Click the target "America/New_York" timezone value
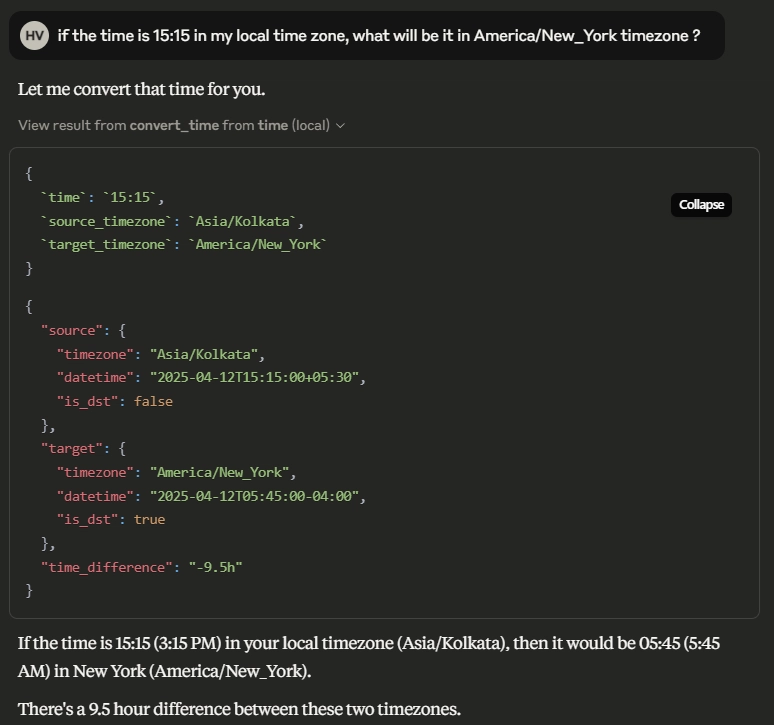 click(x=219, y=472)
